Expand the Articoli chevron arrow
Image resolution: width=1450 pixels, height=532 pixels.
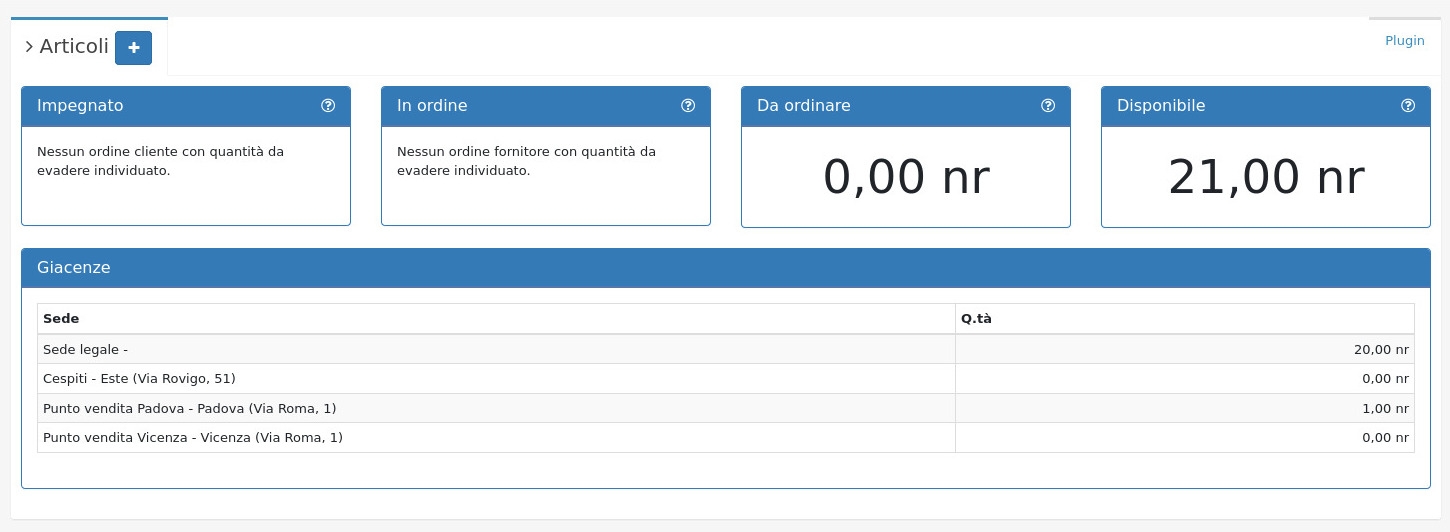(x=29, y=47)
